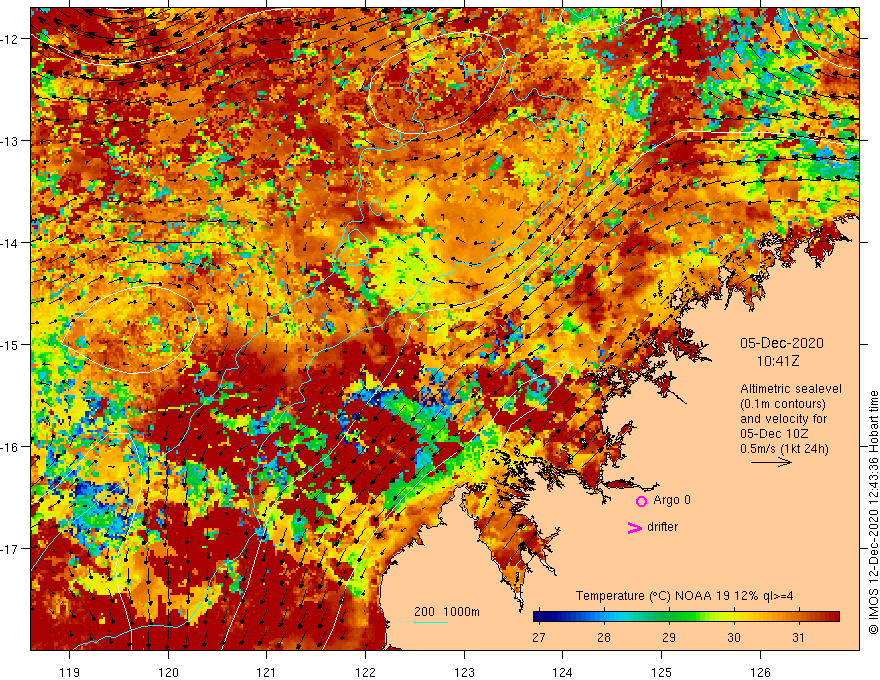Click longitude axis label 123
Screen dimensions: 880x680
(x=464, y=672)
